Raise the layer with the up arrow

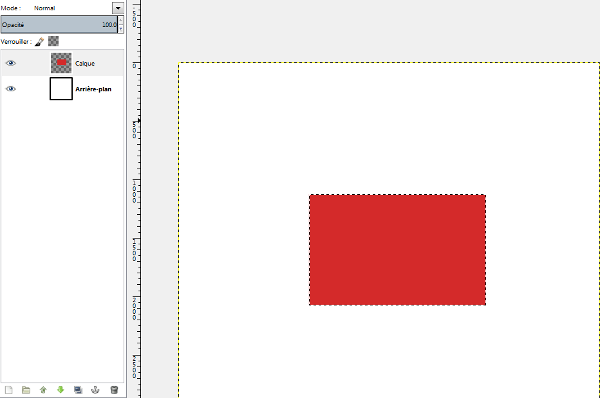click(43, 390)
